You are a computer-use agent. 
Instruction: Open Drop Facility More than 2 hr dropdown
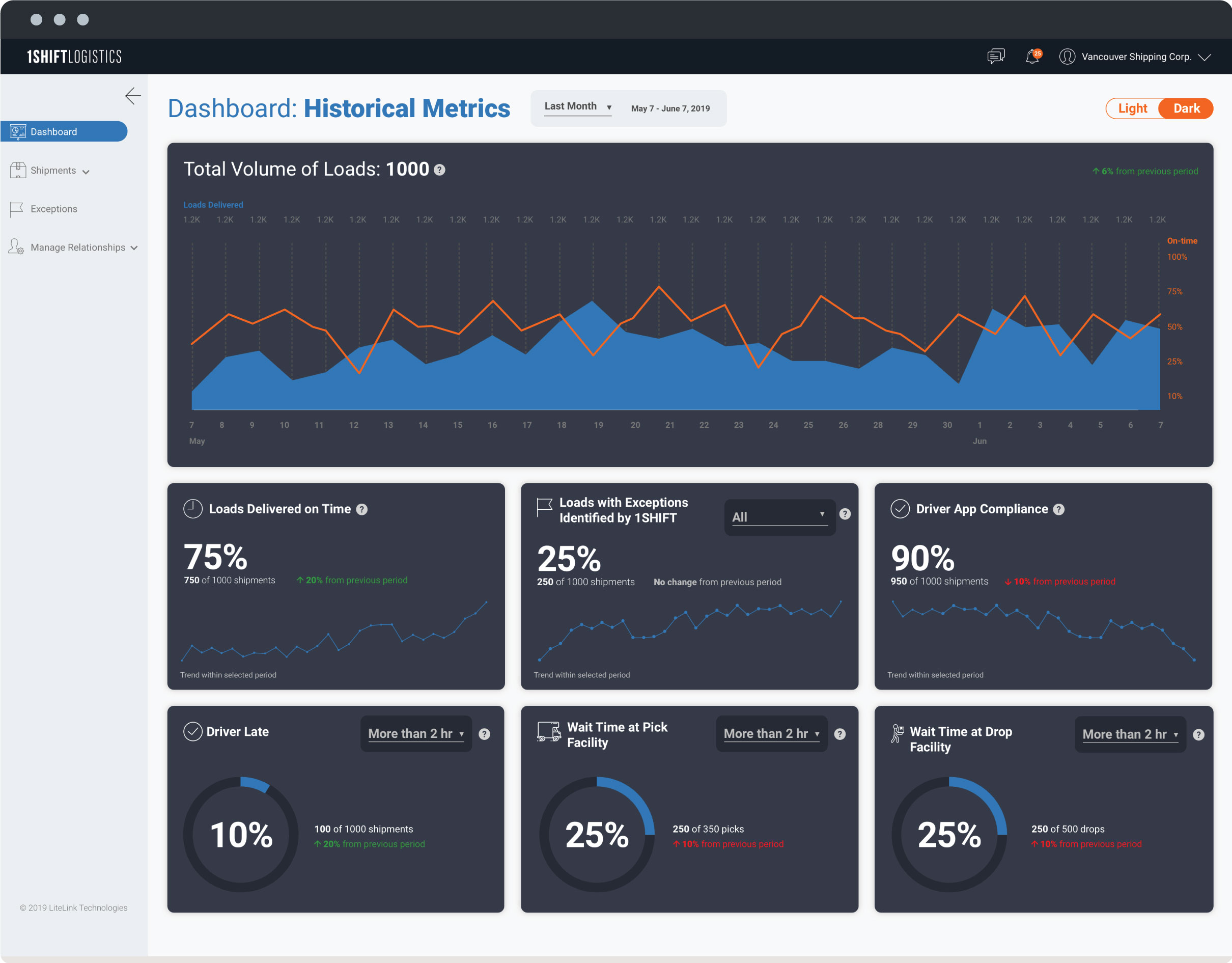coord(1130,734)
